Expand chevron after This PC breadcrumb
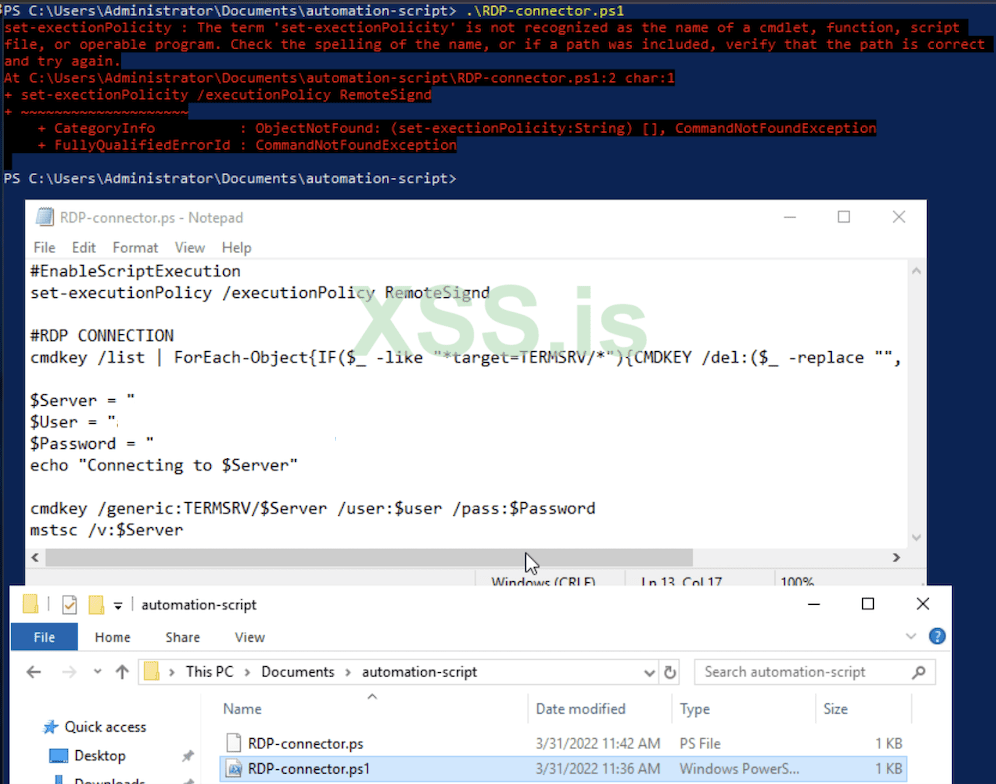996x784 pixels. coord(247,672)
